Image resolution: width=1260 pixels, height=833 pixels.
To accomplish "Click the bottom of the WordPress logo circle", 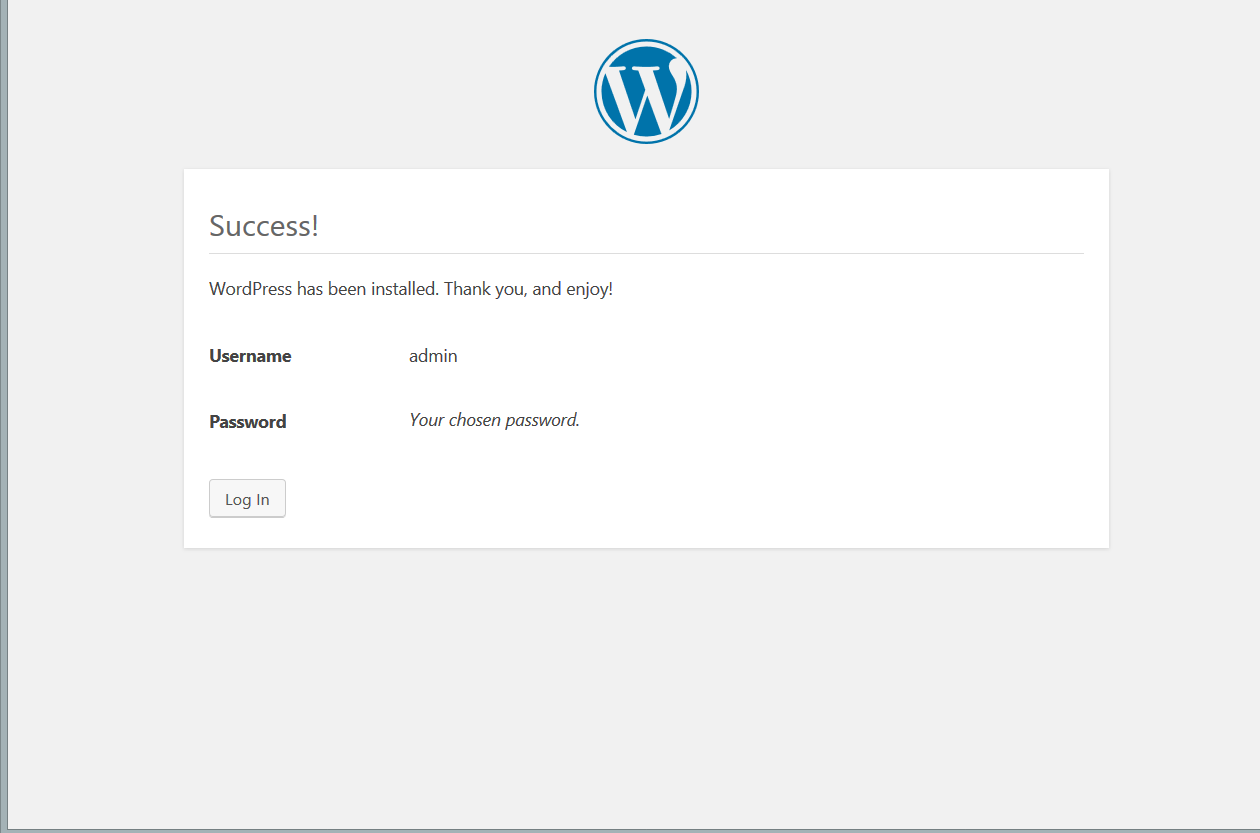I will coord(646,138).
